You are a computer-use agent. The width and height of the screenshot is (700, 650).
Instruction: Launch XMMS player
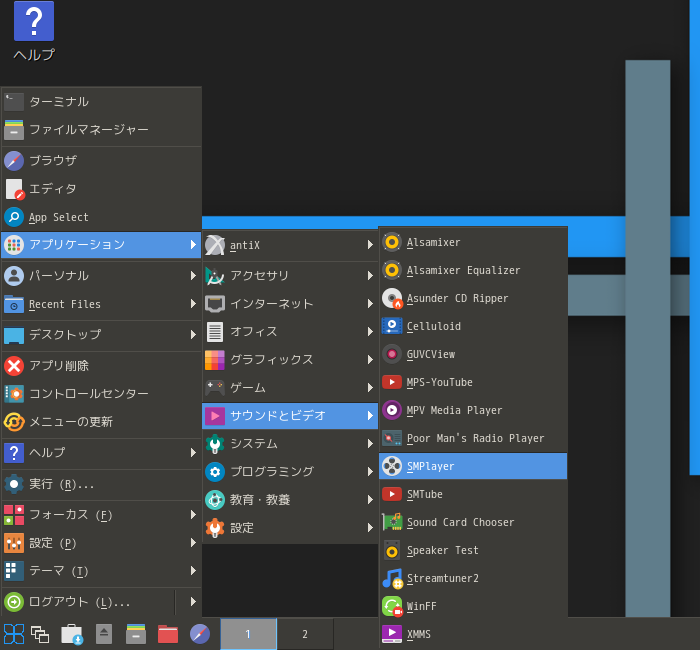tap(473, 634)
